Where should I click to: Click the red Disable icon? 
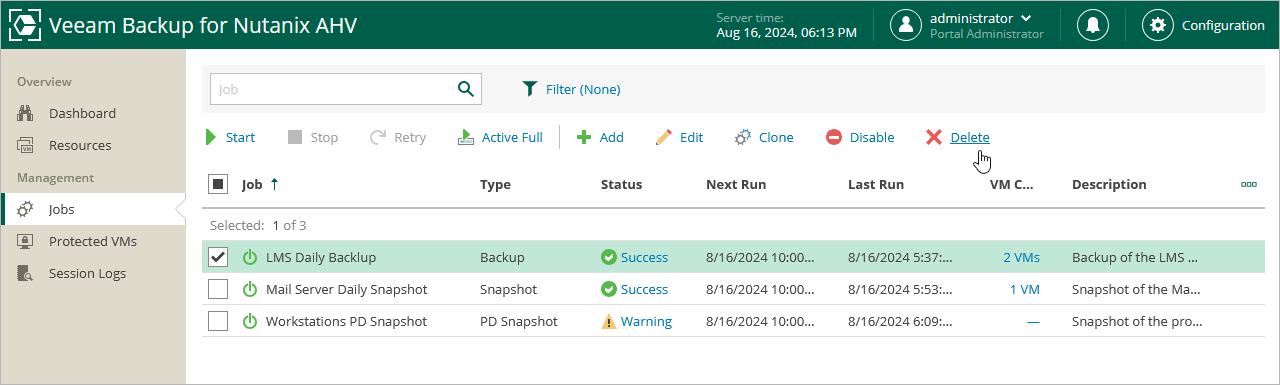click(x=834, y=137)
